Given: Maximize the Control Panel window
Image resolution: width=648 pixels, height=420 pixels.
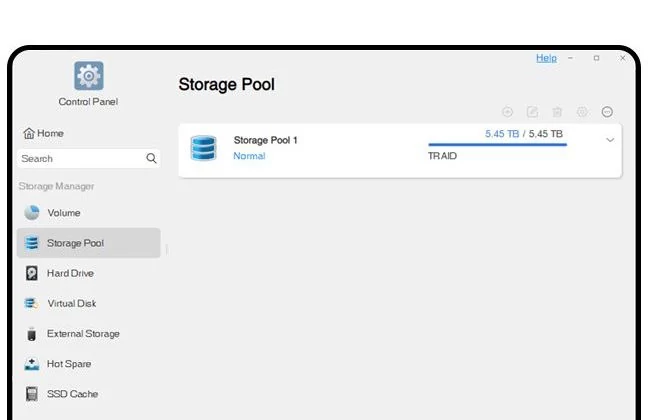Looking at the screenshot, I should point(596,58).
